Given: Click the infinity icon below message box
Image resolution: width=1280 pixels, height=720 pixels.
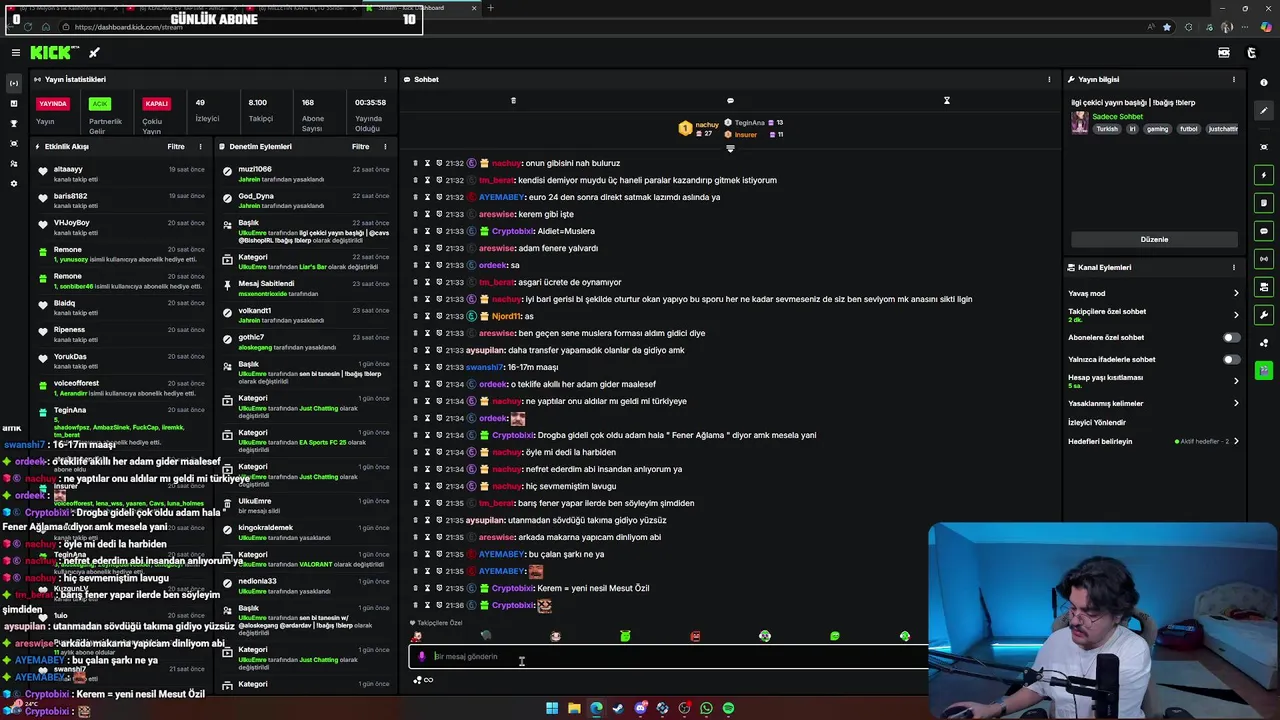Looking at the screenshot, I should (x=428, y=680).
